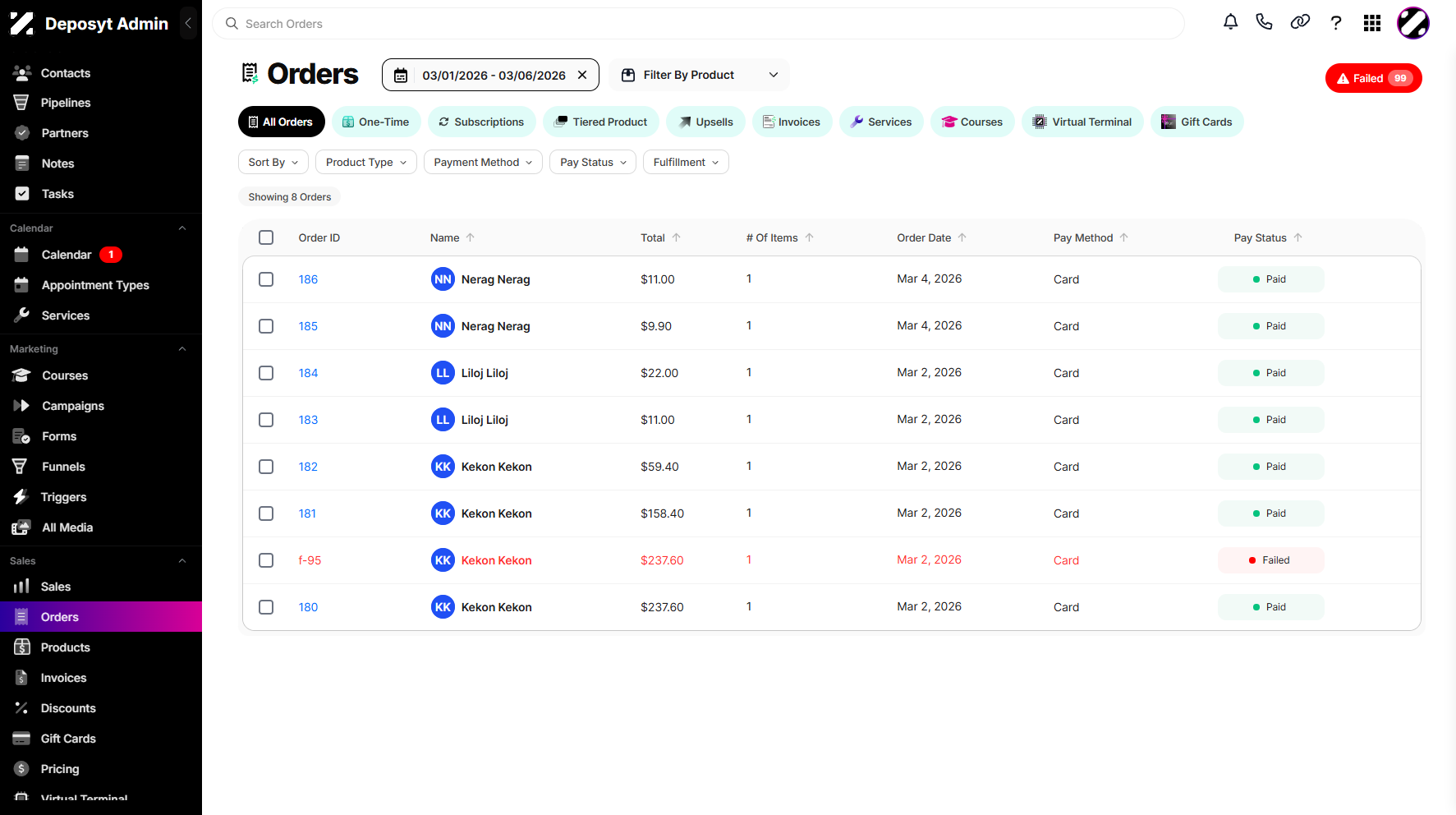Click the phone icon in header

click(x=1265, y=22)
